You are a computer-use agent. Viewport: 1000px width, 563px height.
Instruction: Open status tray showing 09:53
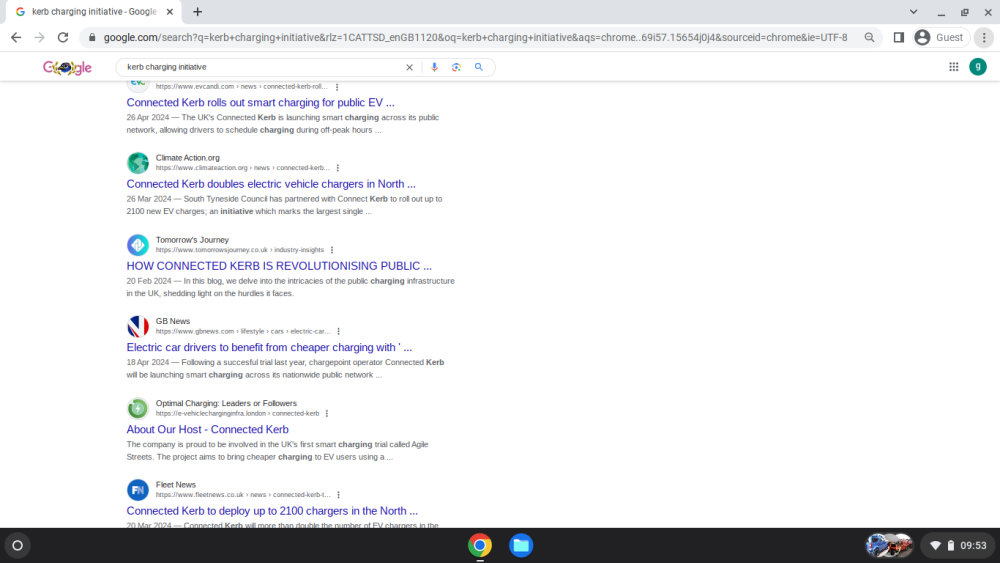[x=959, y=545]
